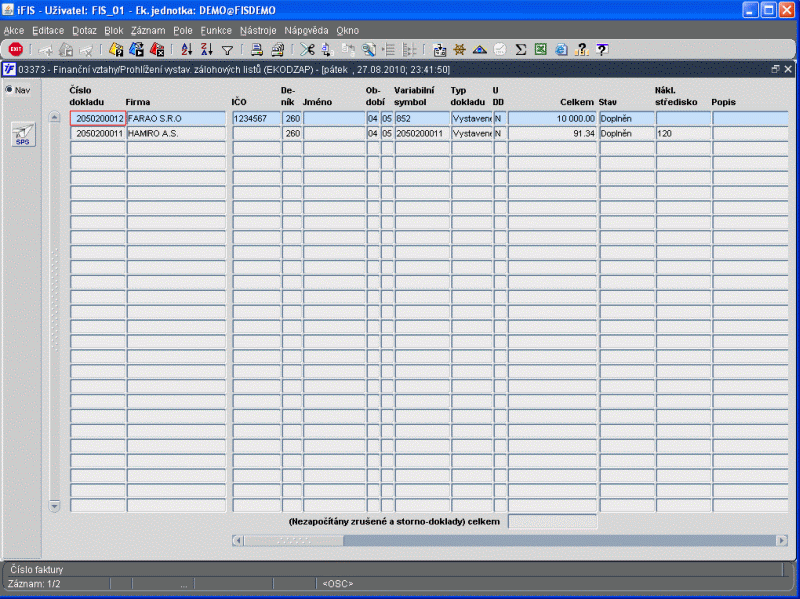Sort descending with the Z-A icon

click(207, 49)
